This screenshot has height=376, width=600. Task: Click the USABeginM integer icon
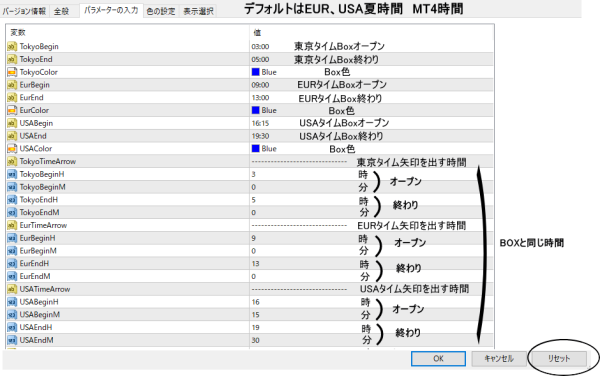pos(12,314)
